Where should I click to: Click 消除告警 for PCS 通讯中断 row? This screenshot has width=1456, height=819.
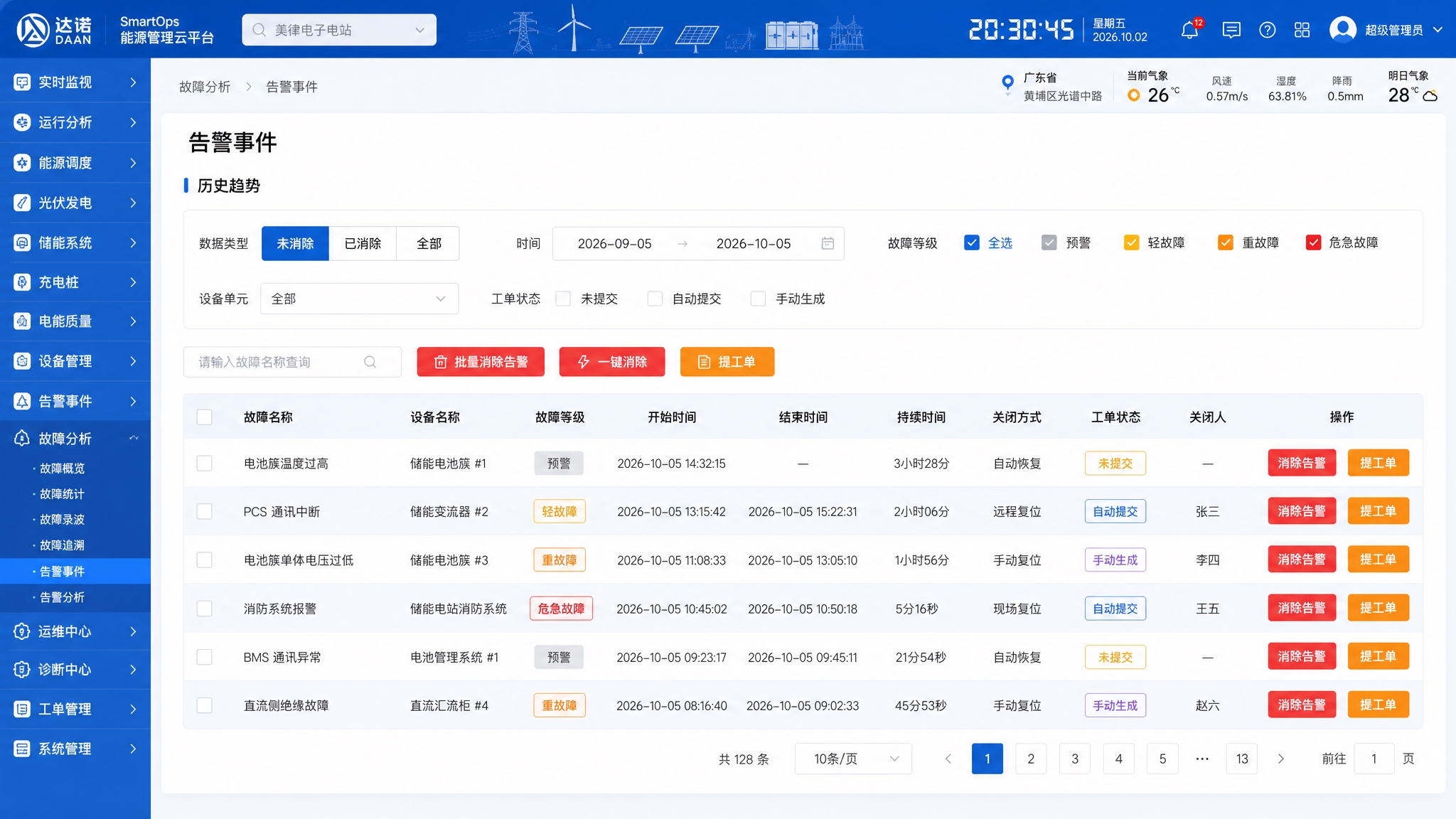pos(1302,511)
